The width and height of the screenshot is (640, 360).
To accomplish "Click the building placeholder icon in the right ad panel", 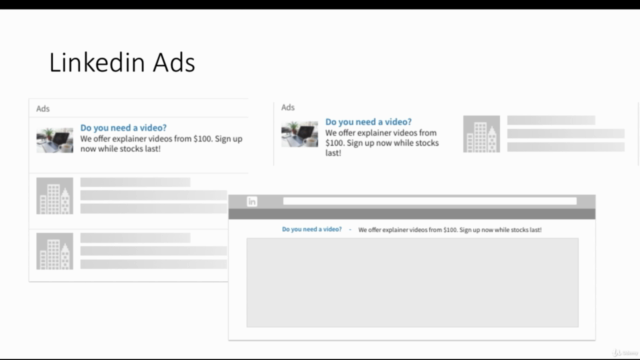I will [482, 134].
